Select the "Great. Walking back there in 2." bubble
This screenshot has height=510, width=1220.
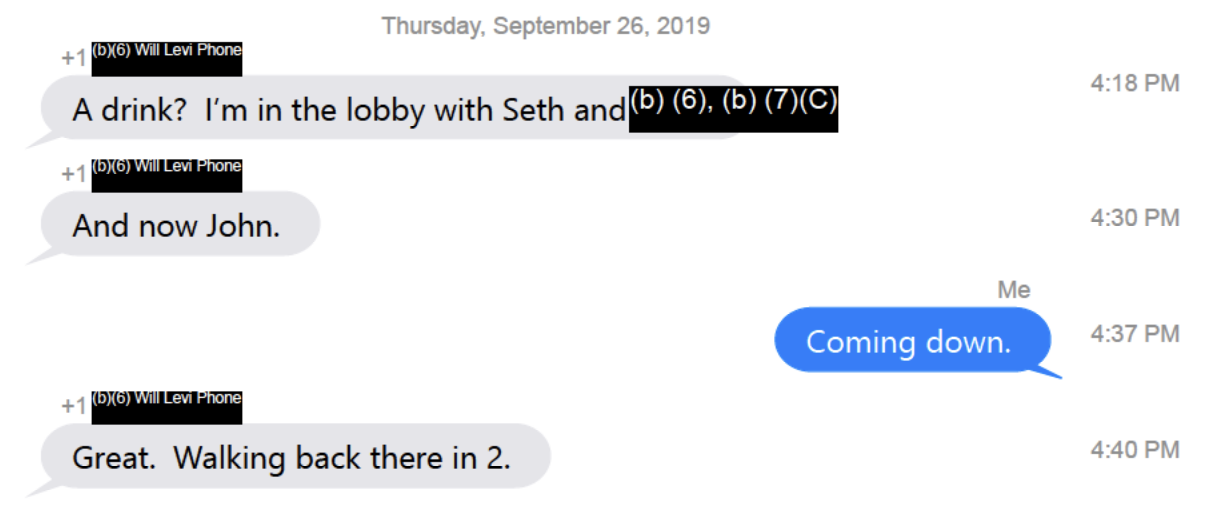[x=296, y=456]
